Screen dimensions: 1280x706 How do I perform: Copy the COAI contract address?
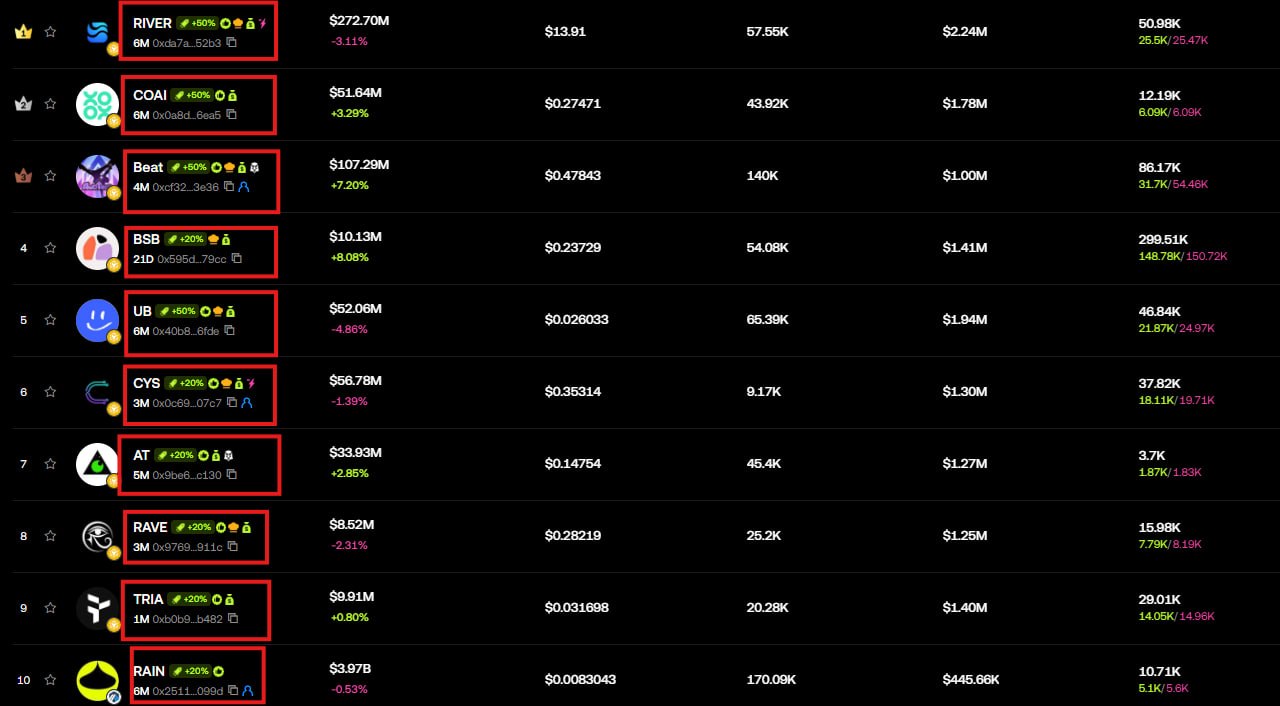[x=232, y=115]
